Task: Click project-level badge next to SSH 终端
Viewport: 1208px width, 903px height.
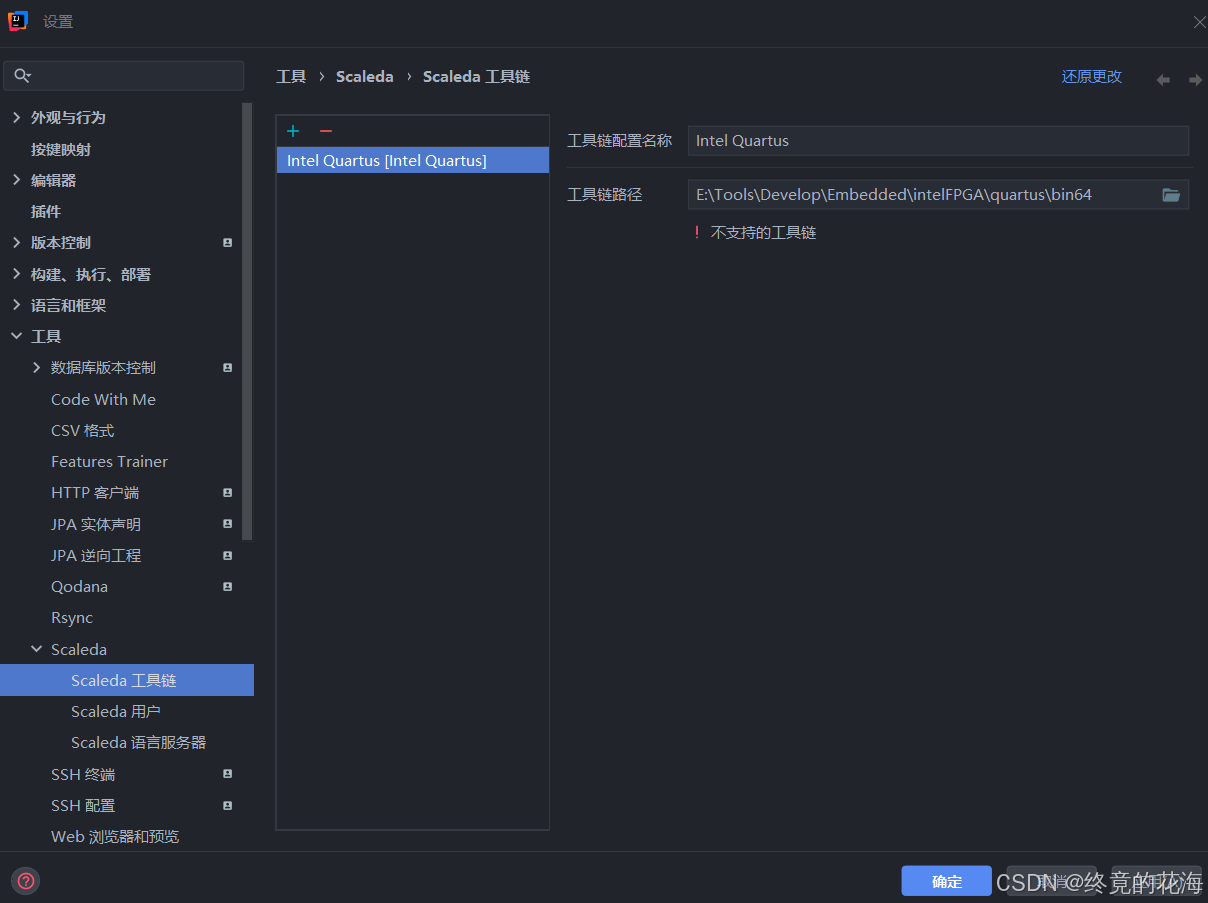Action: pos(227,774)
